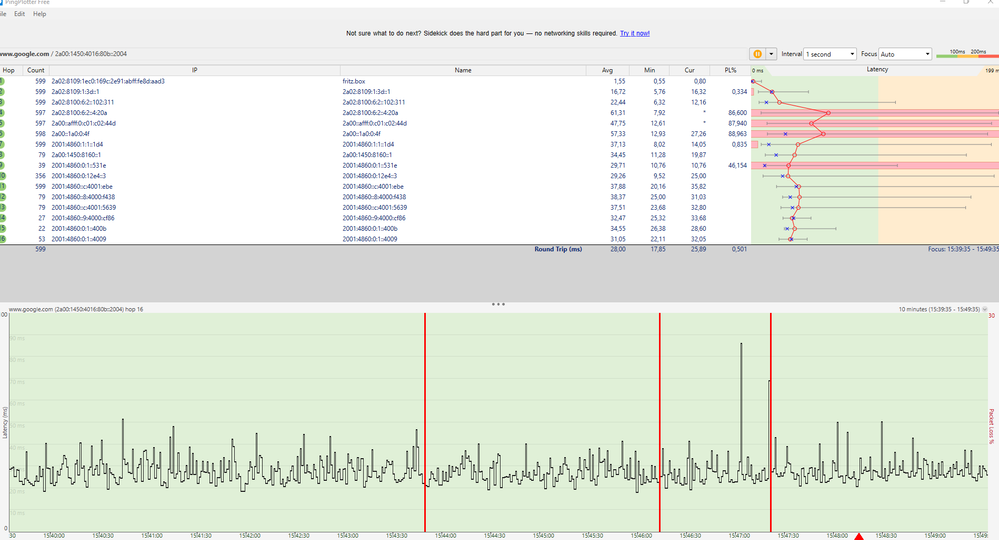Viewport: 999px width, 540px height.
Task: Expand the 10 minutes time range chevron
Action: coord(985,309)
